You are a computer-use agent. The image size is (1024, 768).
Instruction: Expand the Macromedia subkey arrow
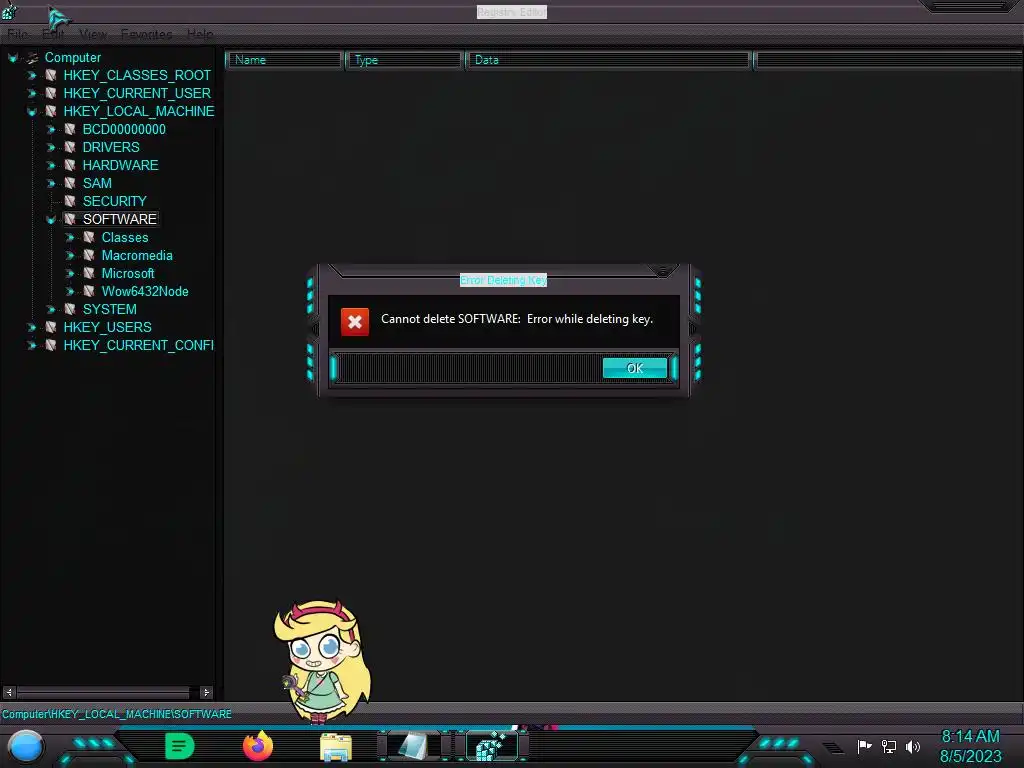click(70, 255)
